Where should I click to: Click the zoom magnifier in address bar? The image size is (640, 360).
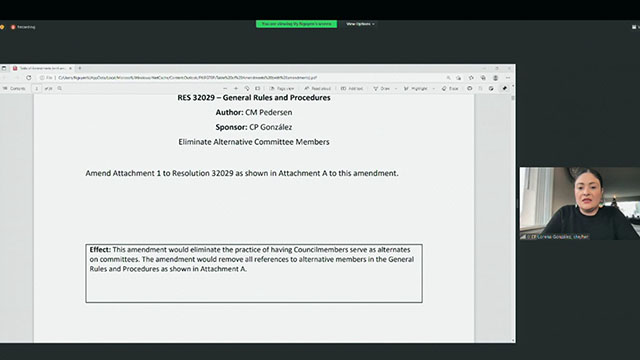click(x=448, y=78)
